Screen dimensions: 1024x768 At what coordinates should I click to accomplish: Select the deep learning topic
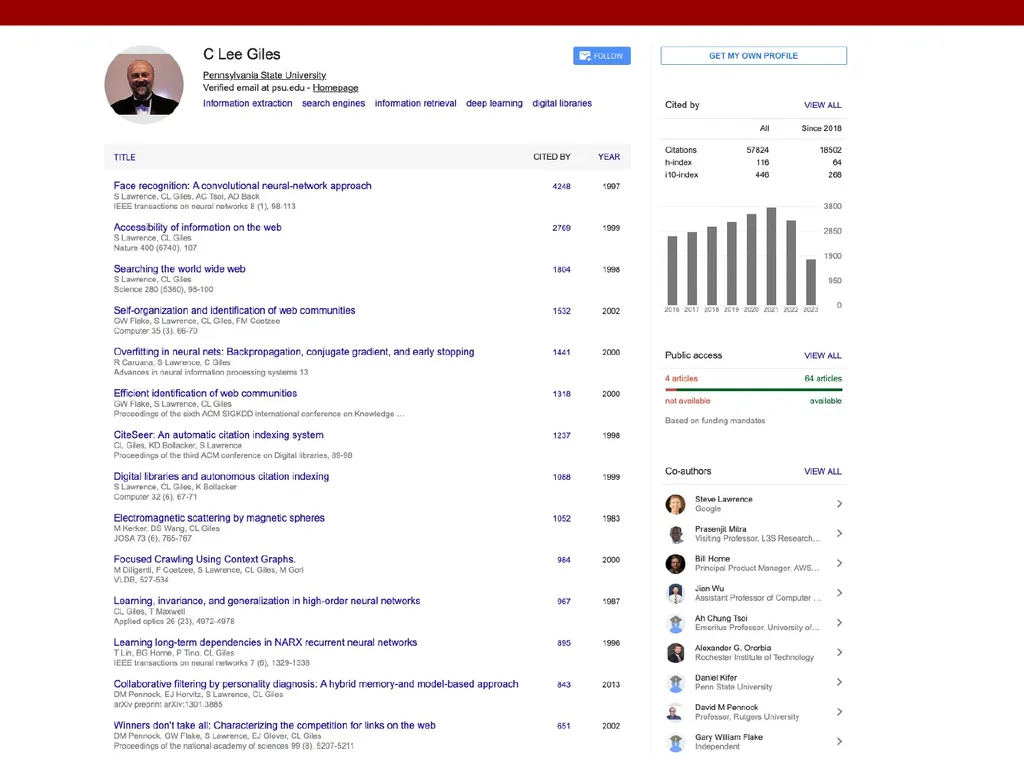pos(494,103)
